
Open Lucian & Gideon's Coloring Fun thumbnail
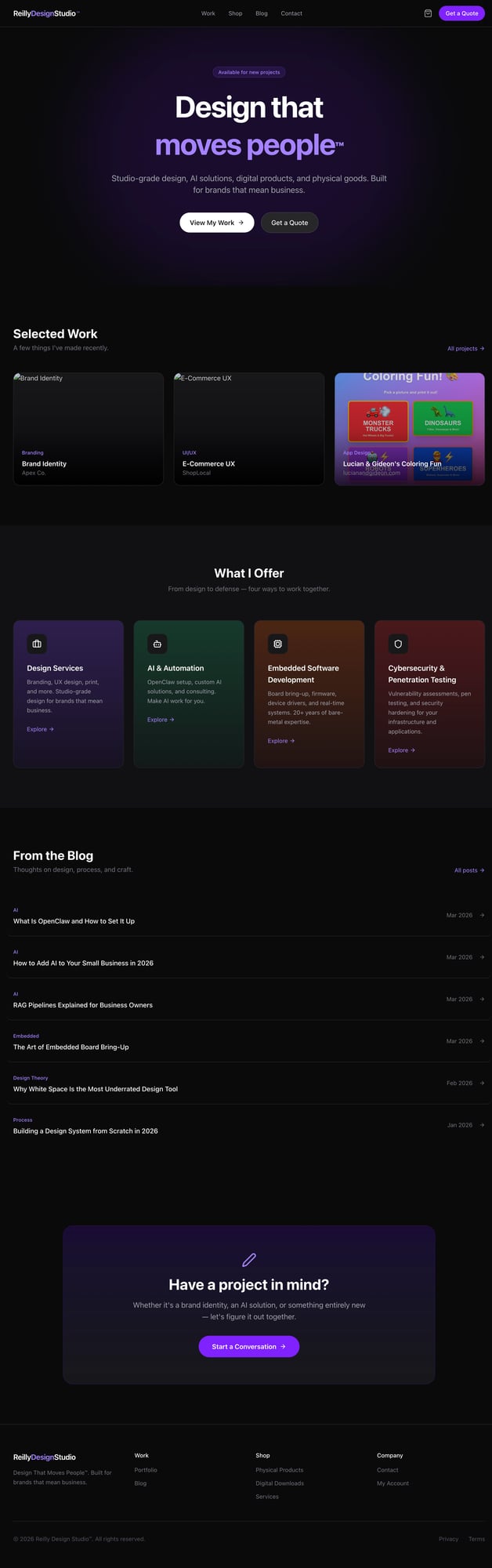tap(409, 429)
